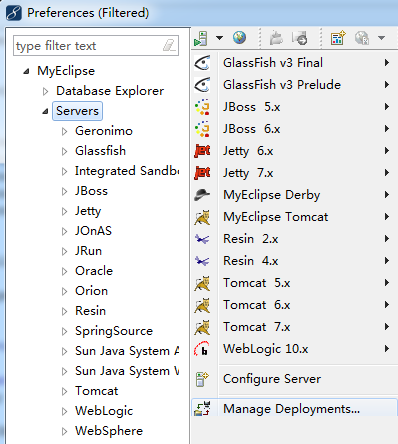Click the new perspective toolbar icon
The width and height of the screenshot is (398, 444).
(338, 38)
